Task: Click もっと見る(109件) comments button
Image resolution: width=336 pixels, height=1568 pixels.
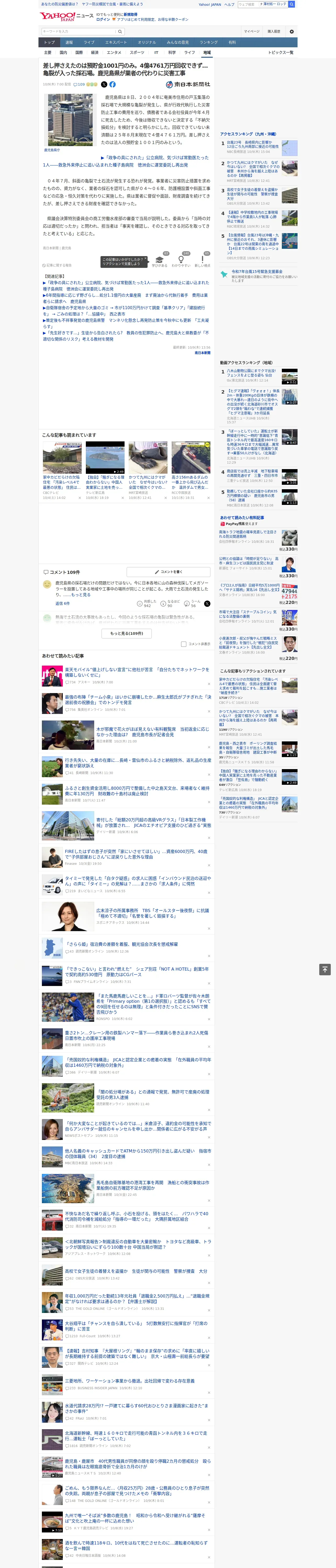Action: pyautogui.click(x=127, y=634)
